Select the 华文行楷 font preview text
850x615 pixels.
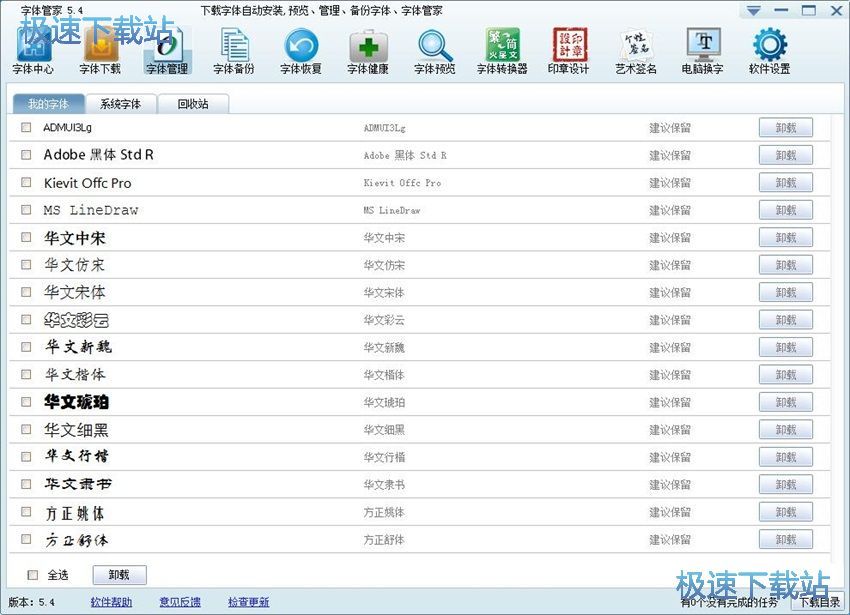pos(76,456)
